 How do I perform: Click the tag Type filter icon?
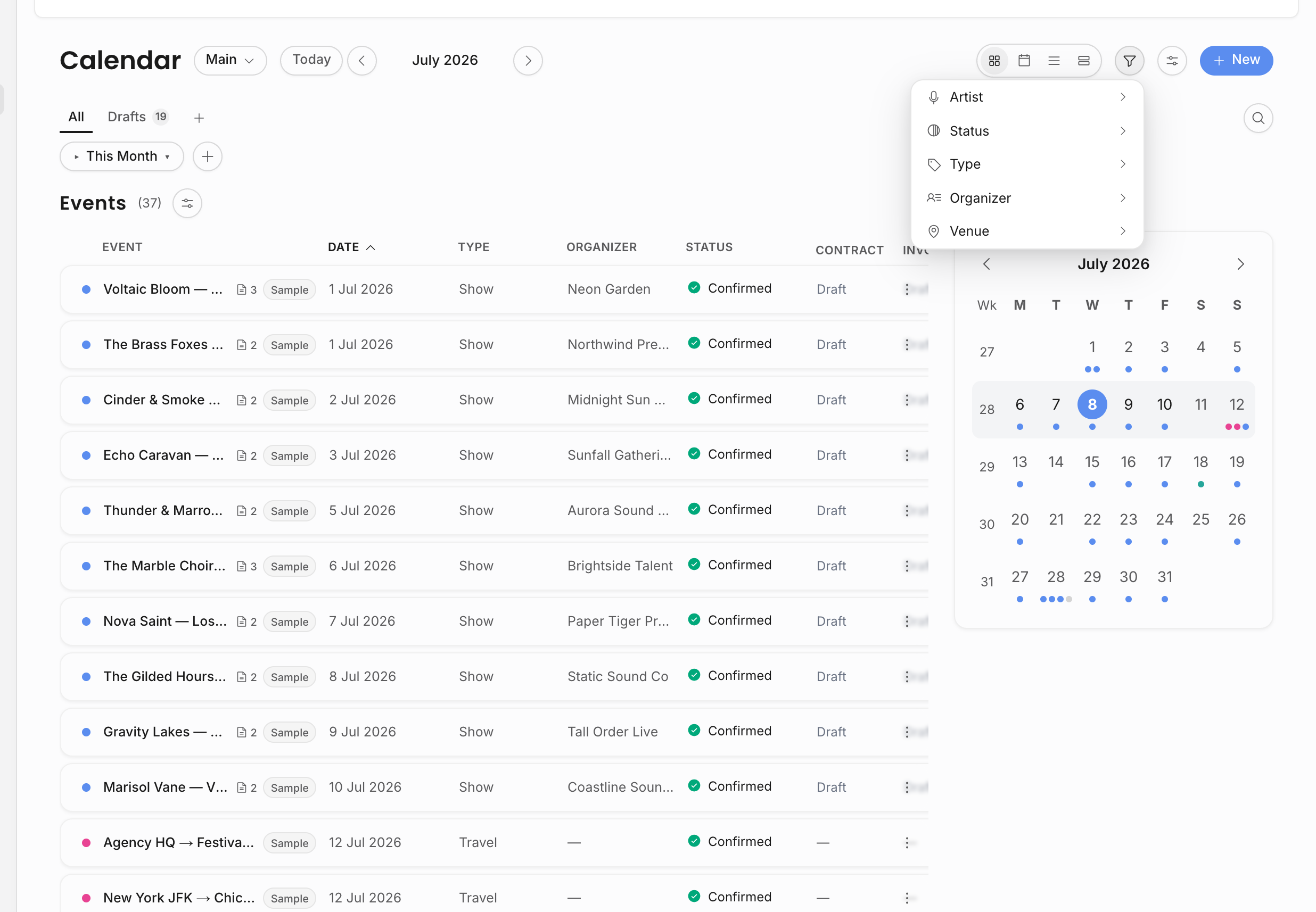(x=934, y=164)
